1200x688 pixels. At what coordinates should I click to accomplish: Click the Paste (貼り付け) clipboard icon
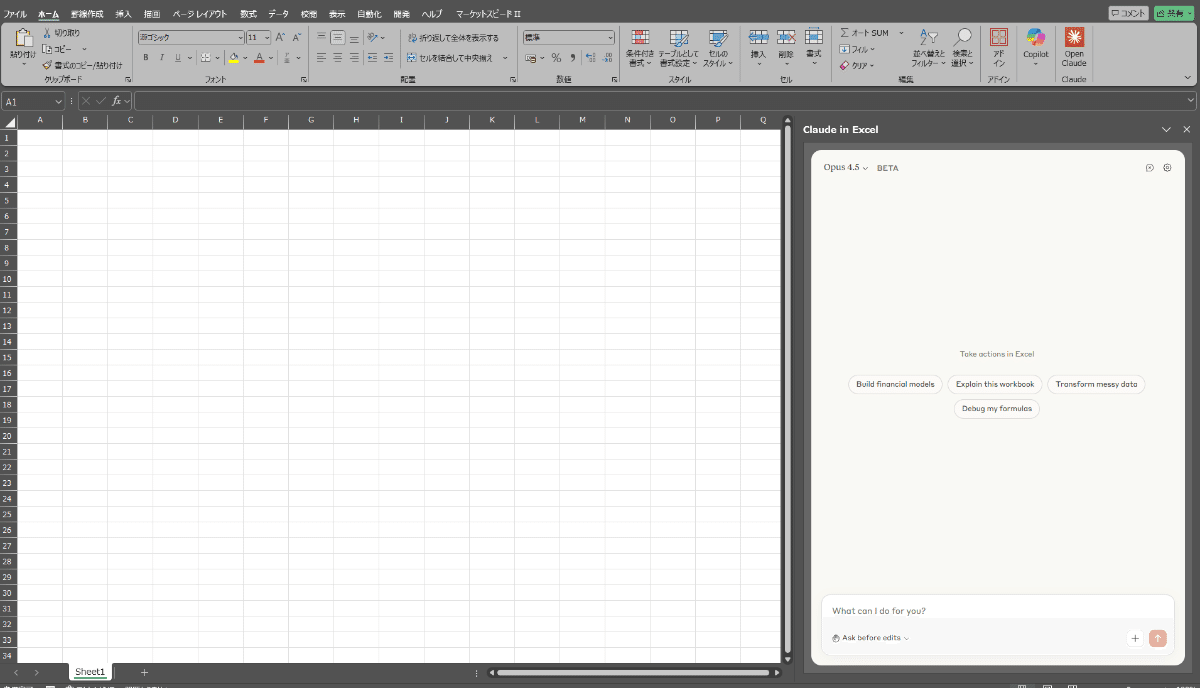click(x=22, y=38)
